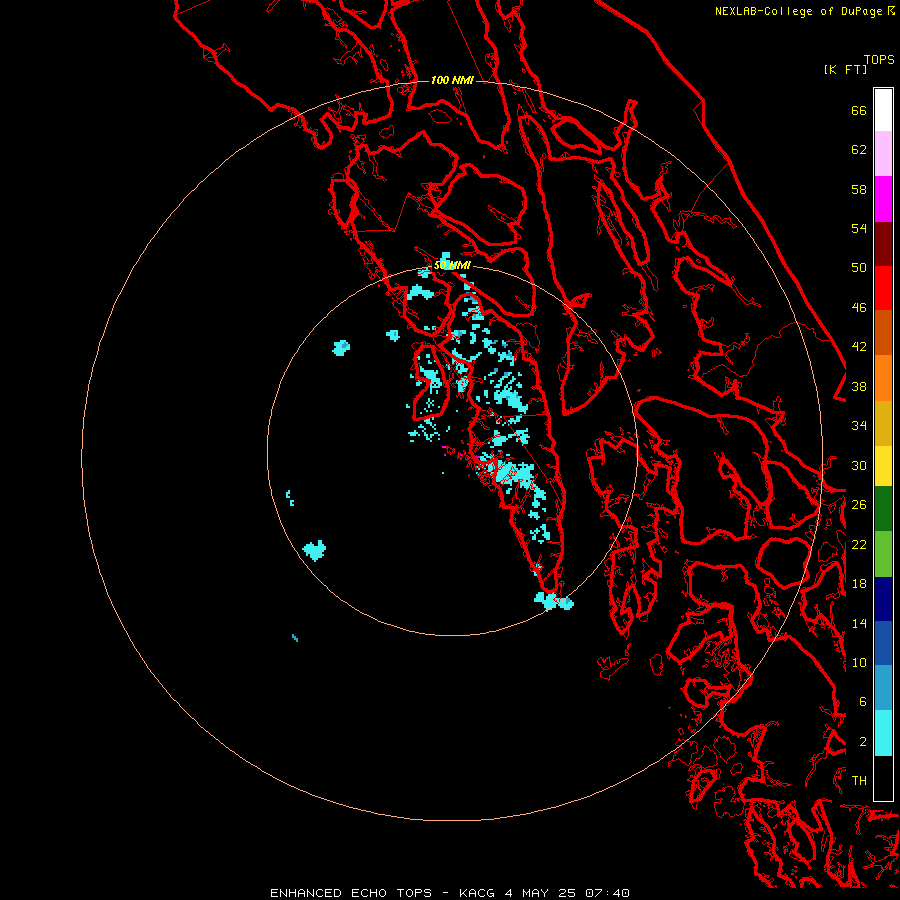
Task: Click the white 66 kft color swatch
Action: point(883,110)
